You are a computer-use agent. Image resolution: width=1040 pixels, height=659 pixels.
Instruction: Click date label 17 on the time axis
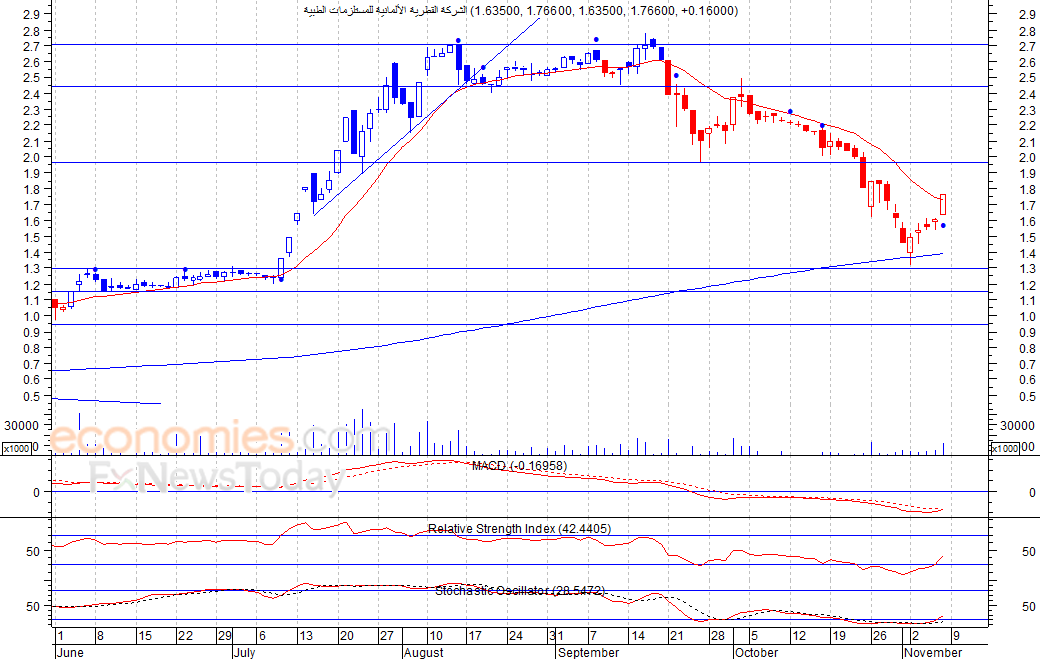pyautogui.click(x=475, y=636)
